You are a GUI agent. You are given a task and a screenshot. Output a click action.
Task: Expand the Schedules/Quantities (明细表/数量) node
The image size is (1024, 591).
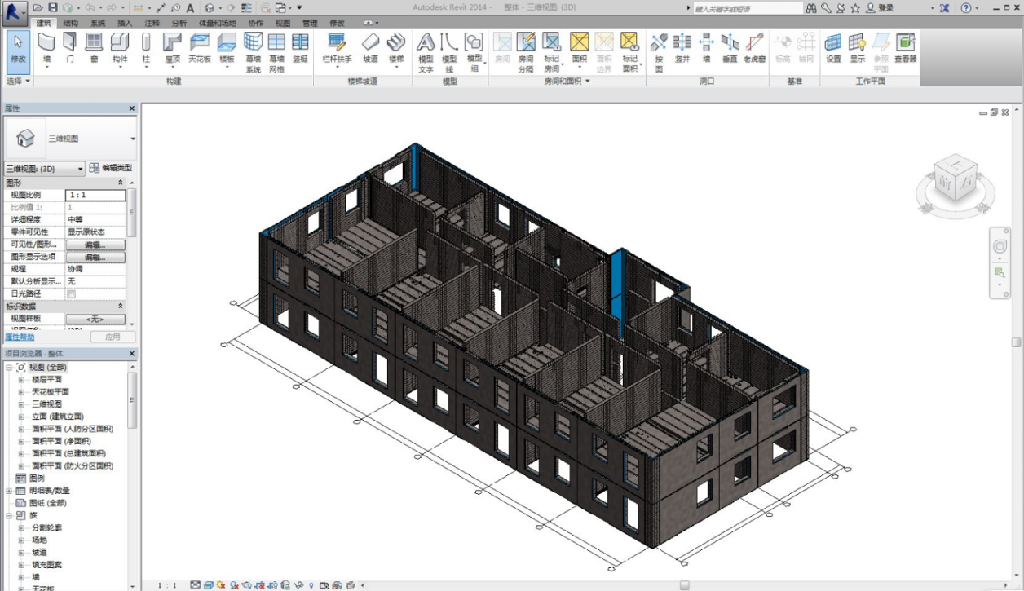(9, 490)
